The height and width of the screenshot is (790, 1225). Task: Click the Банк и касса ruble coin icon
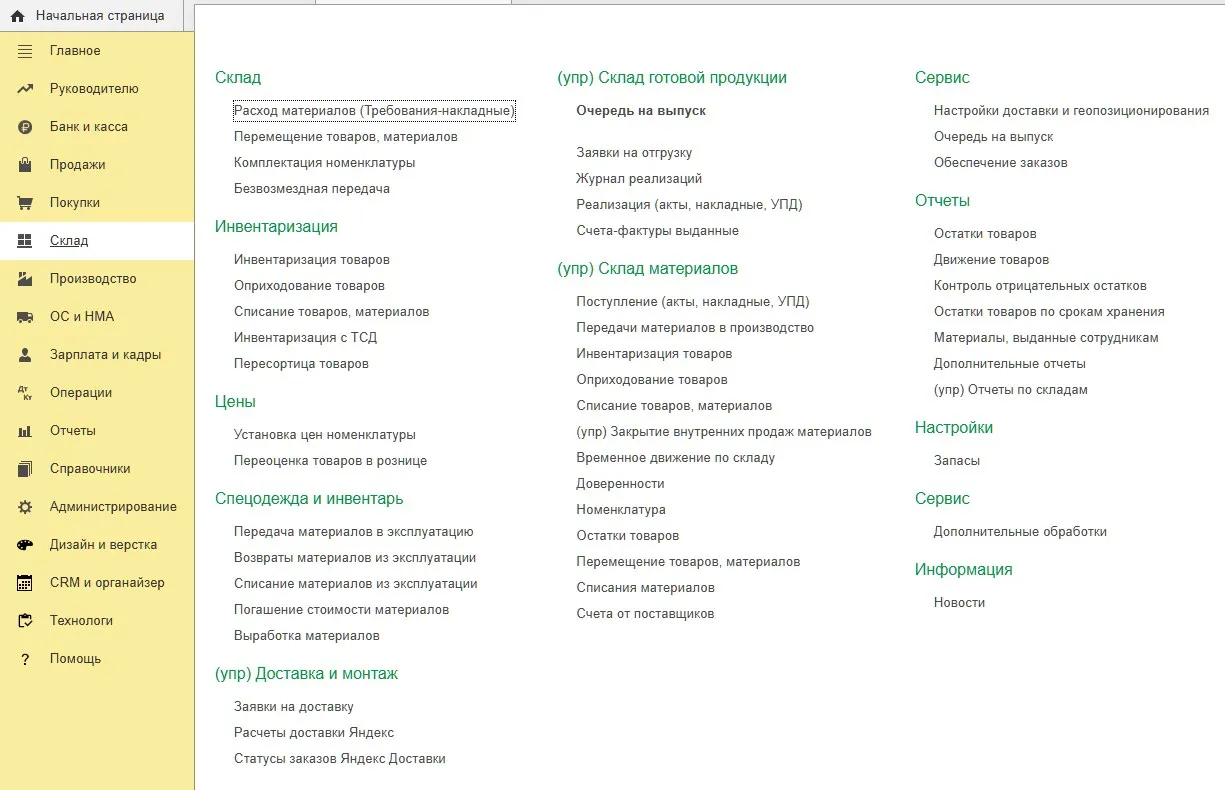pyautogui.click(x=26, y=127)
